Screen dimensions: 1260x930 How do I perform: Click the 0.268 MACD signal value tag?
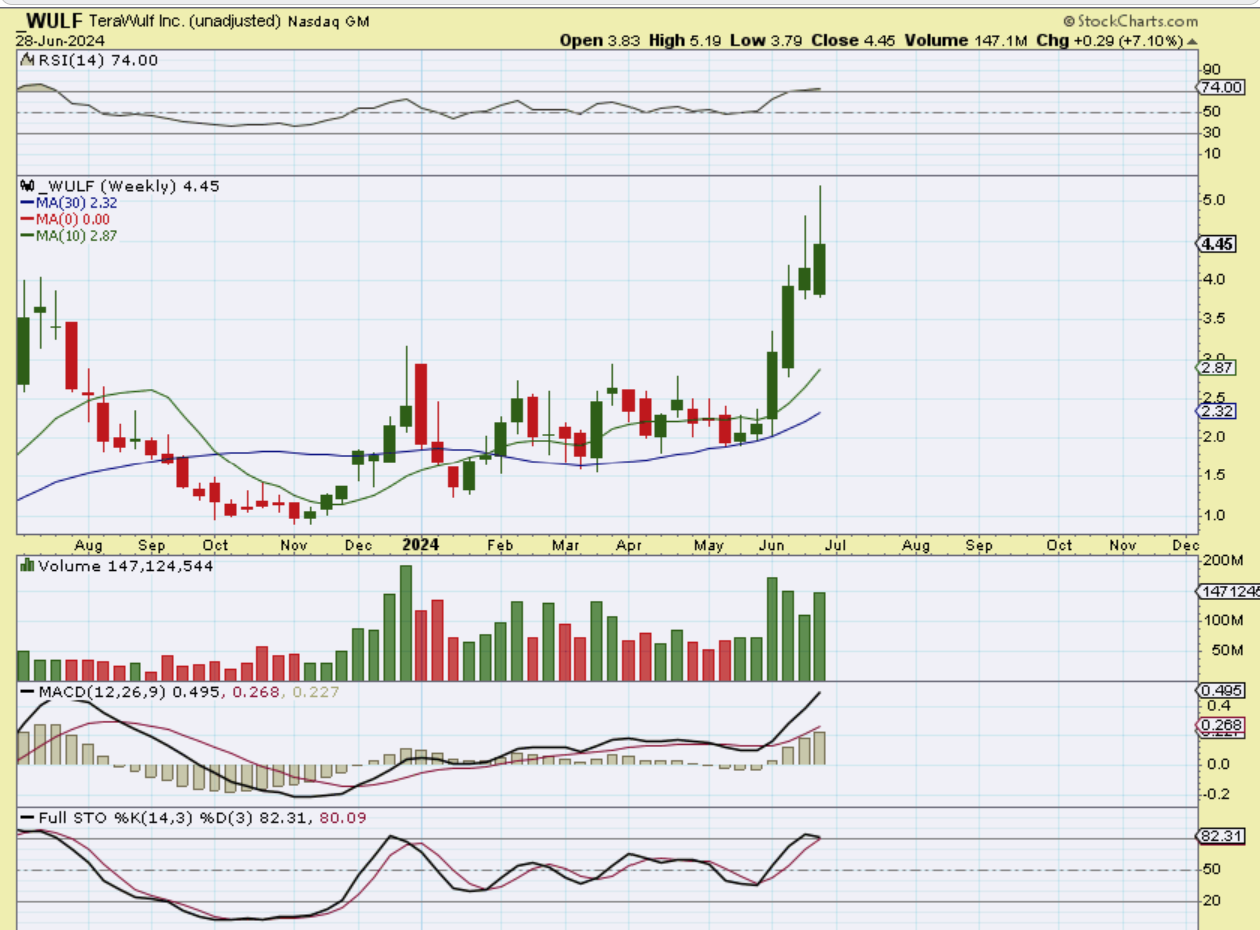1222,725
